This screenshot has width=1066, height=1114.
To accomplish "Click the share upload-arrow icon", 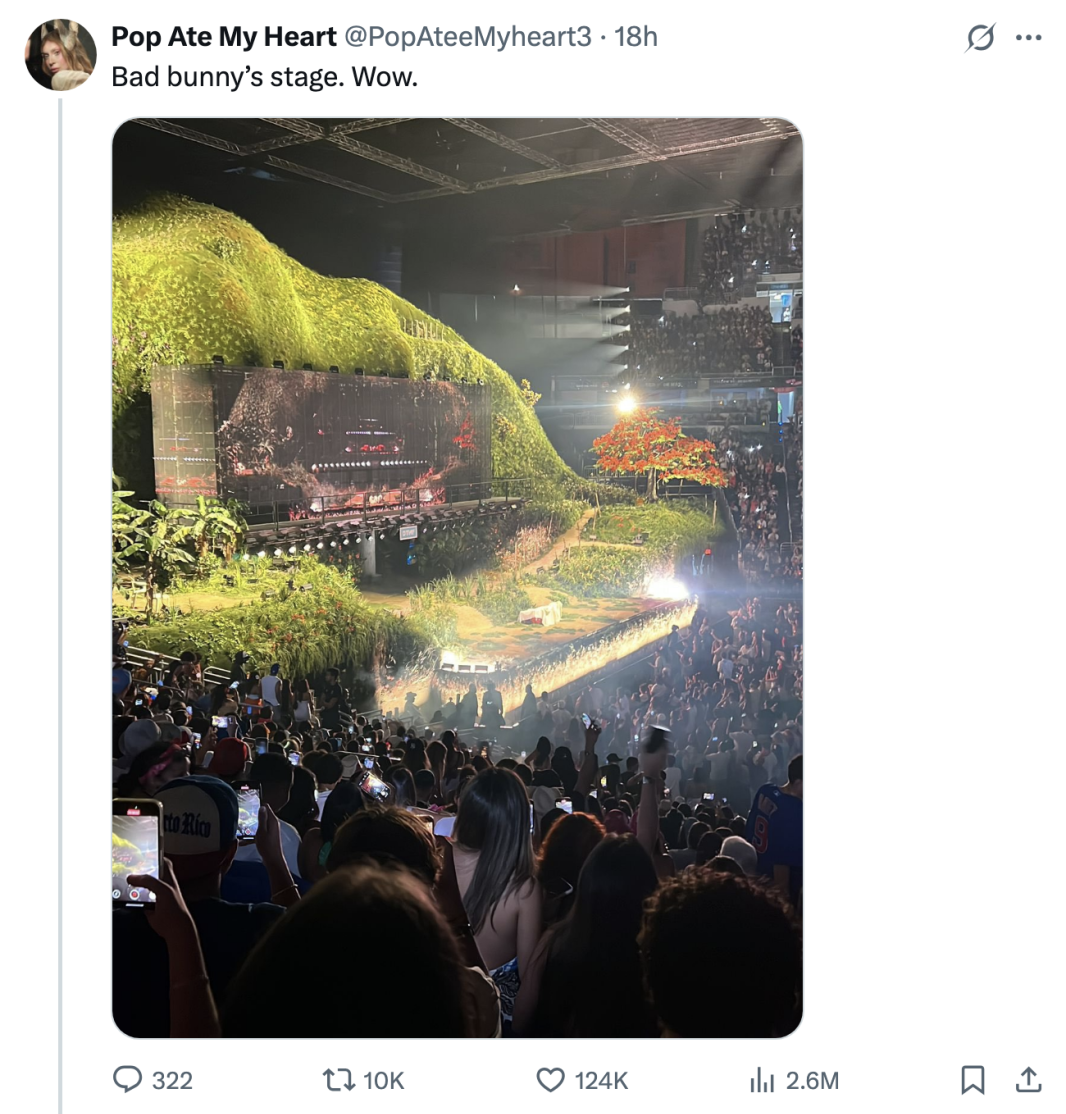I will coord(1028,1079).
